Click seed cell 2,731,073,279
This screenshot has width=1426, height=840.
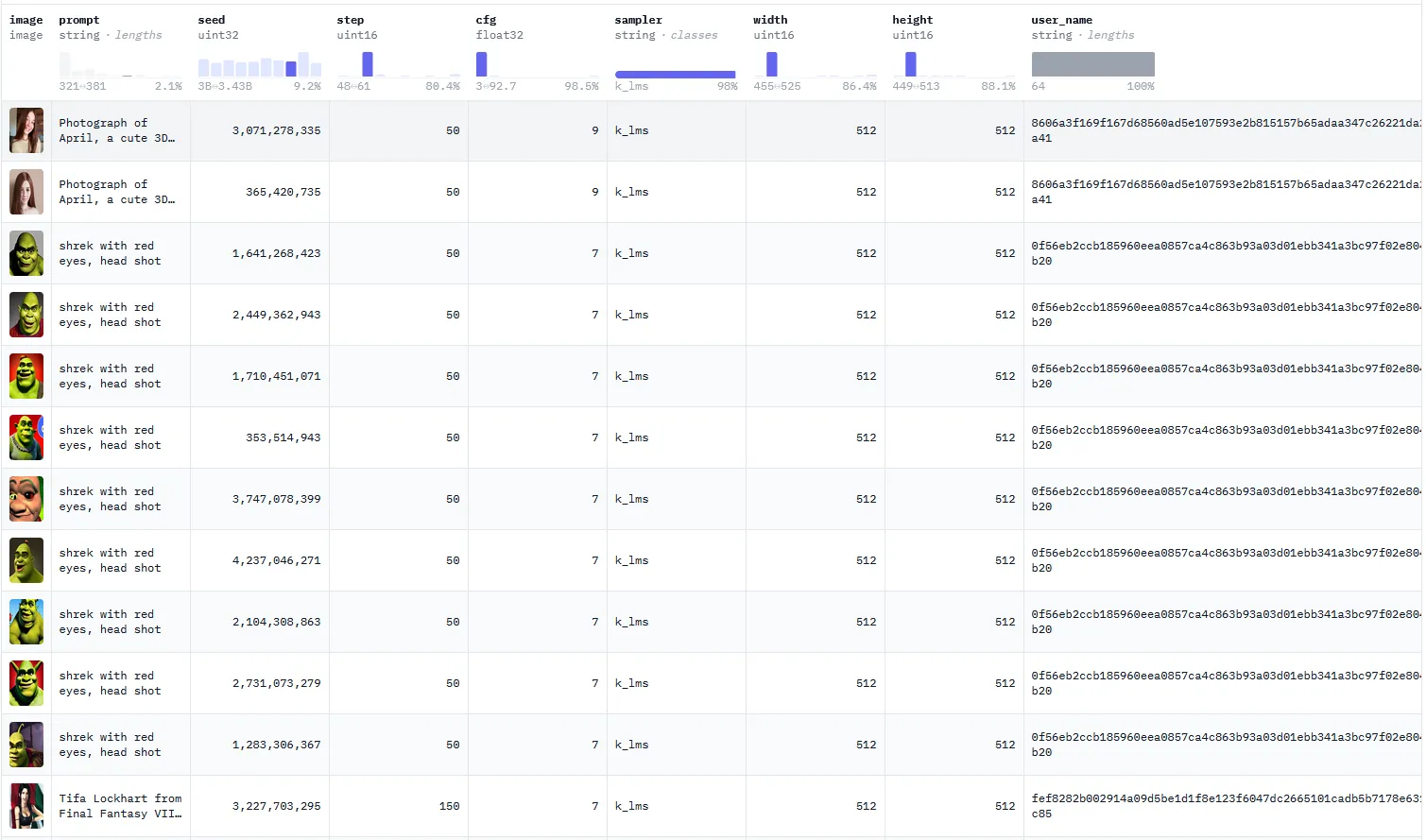[277, 683]
